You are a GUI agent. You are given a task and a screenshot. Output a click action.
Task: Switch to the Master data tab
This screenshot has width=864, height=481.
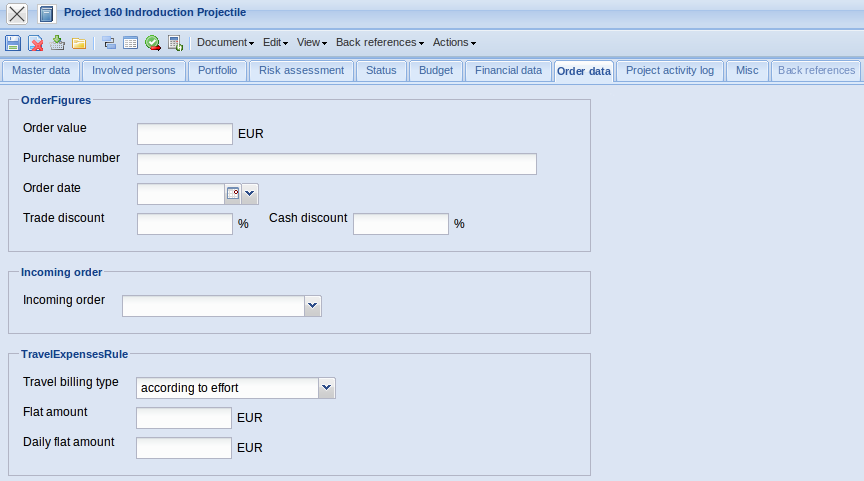(41, 71)
